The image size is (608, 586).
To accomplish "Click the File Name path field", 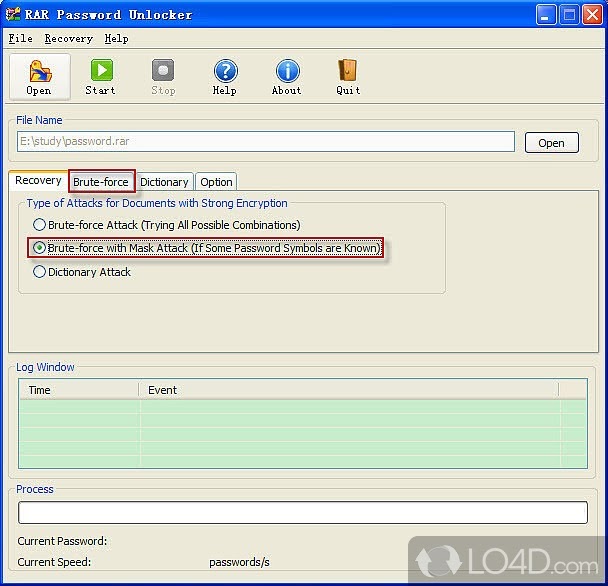I will (266, 141).
